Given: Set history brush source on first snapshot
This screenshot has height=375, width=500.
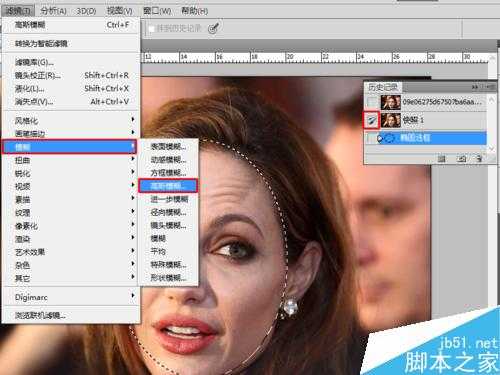Looking at the screenshot, I should pyautogui.click(x=371, y=102).
